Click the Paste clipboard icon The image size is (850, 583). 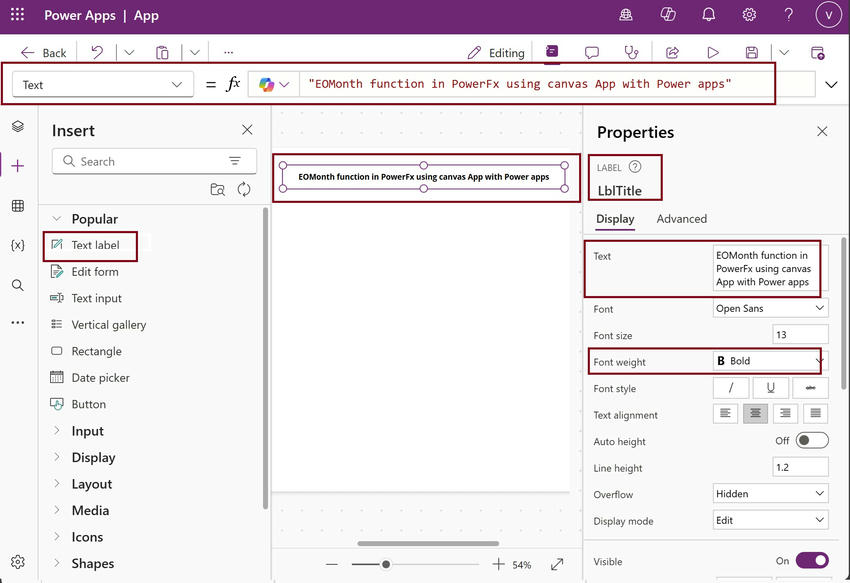click(x=162, y=53)
